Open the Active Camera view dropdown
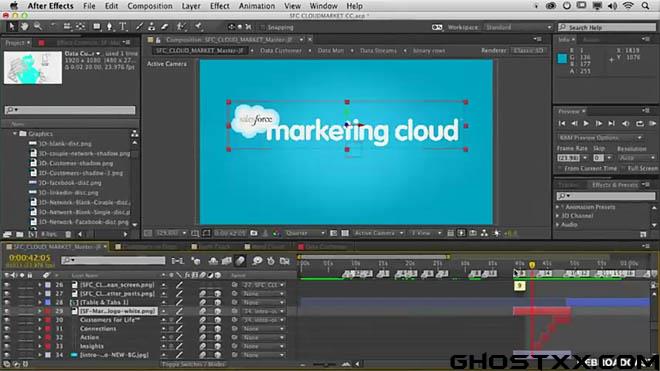Screen dimensions: 660x371 point(378,233)
